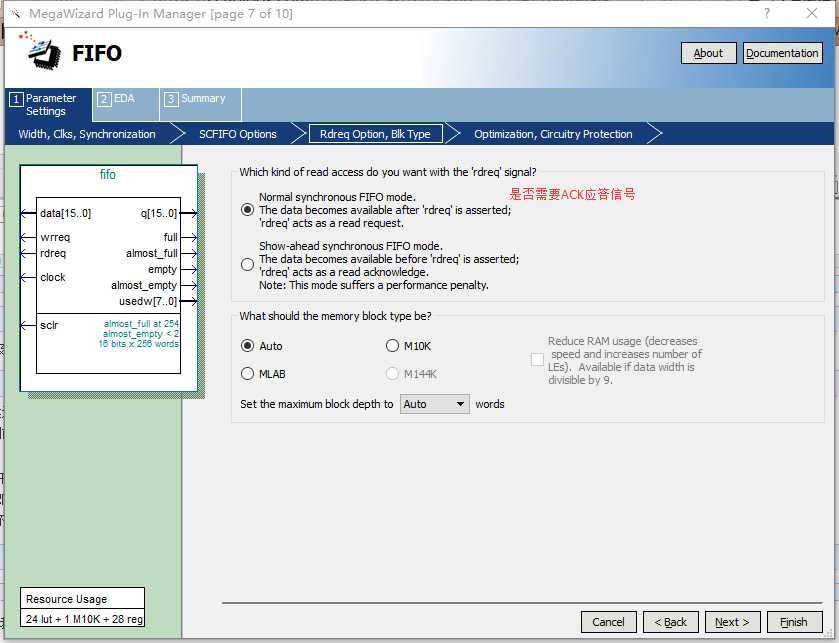Image resolution: width=839 pixels, height=643 pixels.
Task: Select Rdreq Option, Blk Type step
Action: [x=375, y=134]
